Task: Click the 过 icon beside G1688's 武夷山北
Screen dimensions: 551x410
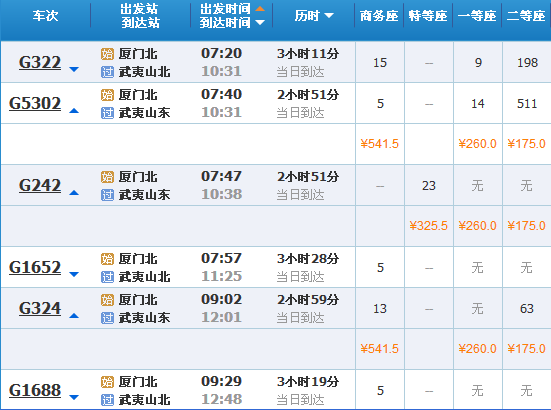Action: pyautogui.click(x=107, y=400)
